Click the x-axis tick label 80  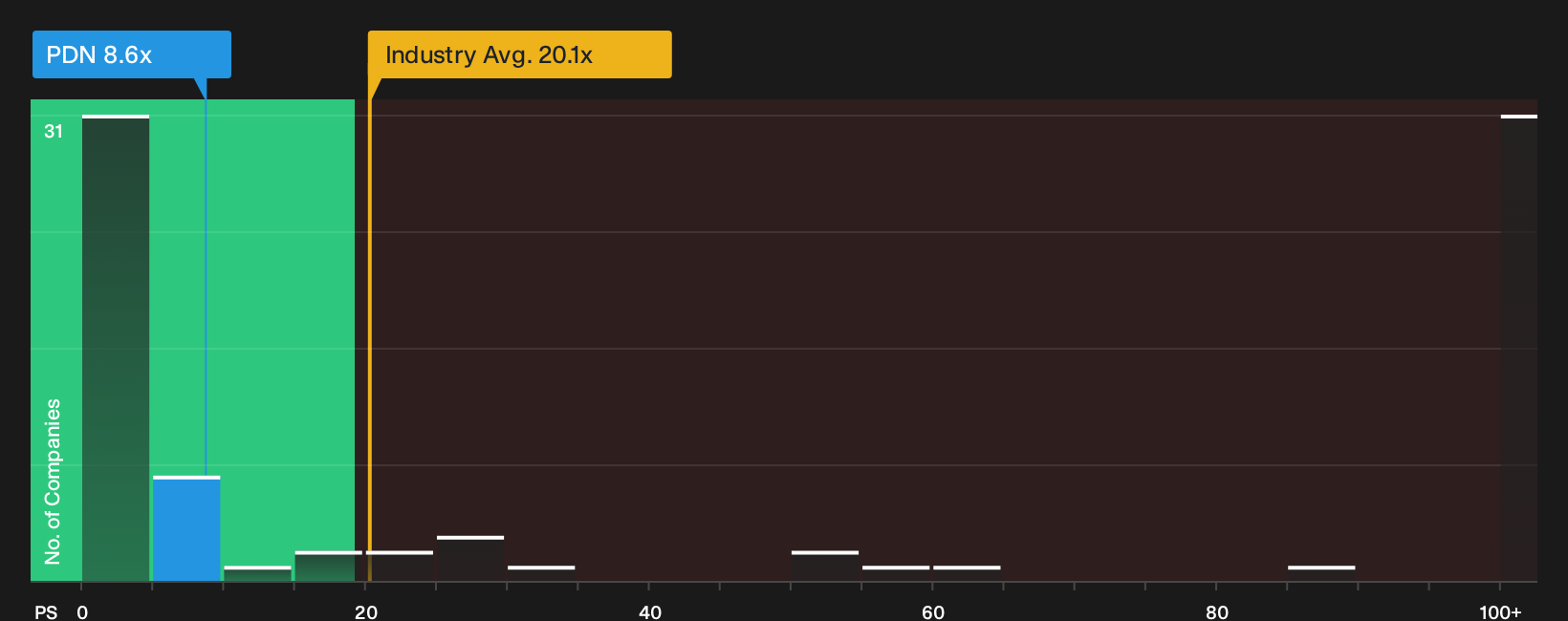[x=1217, y=612]
